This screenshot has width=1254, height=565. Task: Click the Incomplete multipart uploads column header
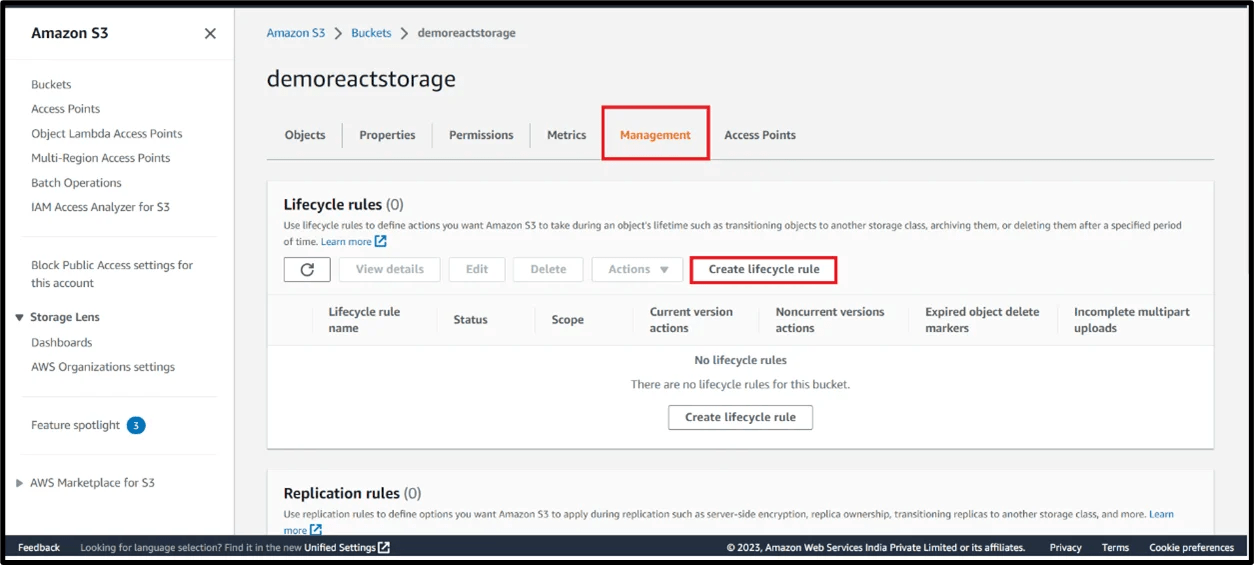pyautogui.click(x=1132, y=320)
